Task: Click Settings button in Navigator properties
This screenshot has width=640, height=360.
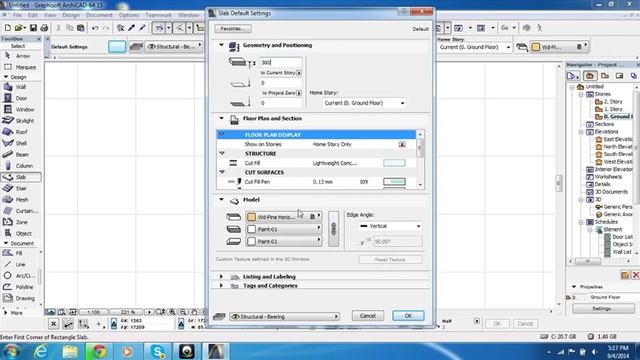Action: pyautogui.click(x=603, y=309)
